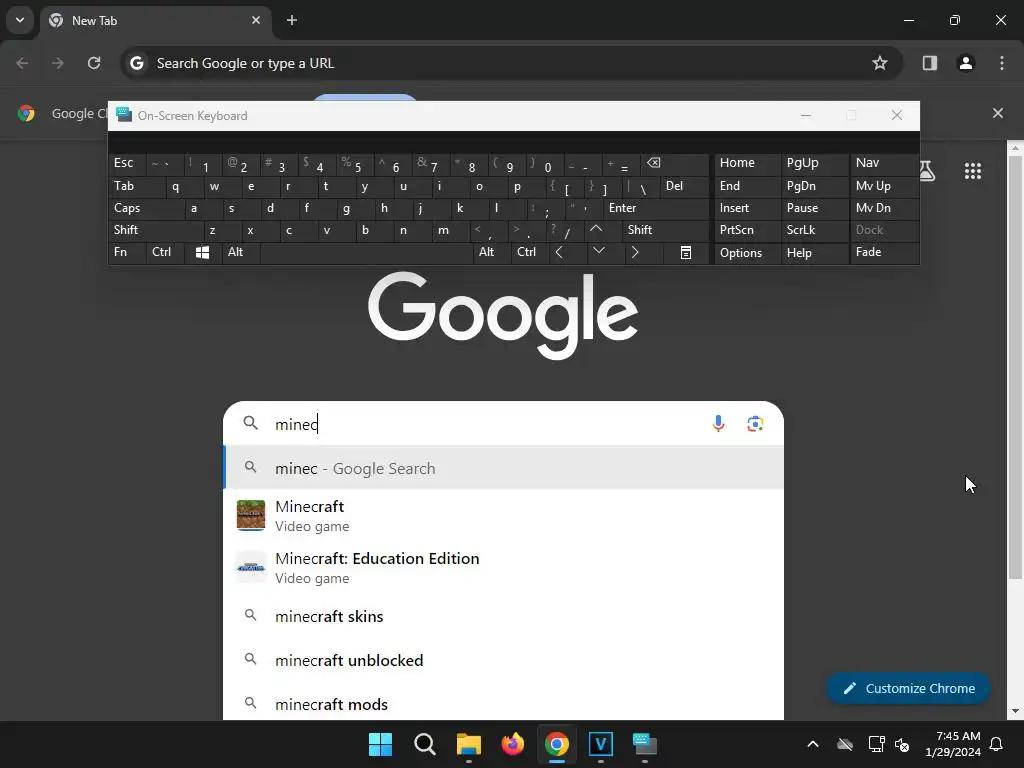This screenshot has height=768, width=1024.
Task: Open a new tab with plus button
Action: coord(292,20)
